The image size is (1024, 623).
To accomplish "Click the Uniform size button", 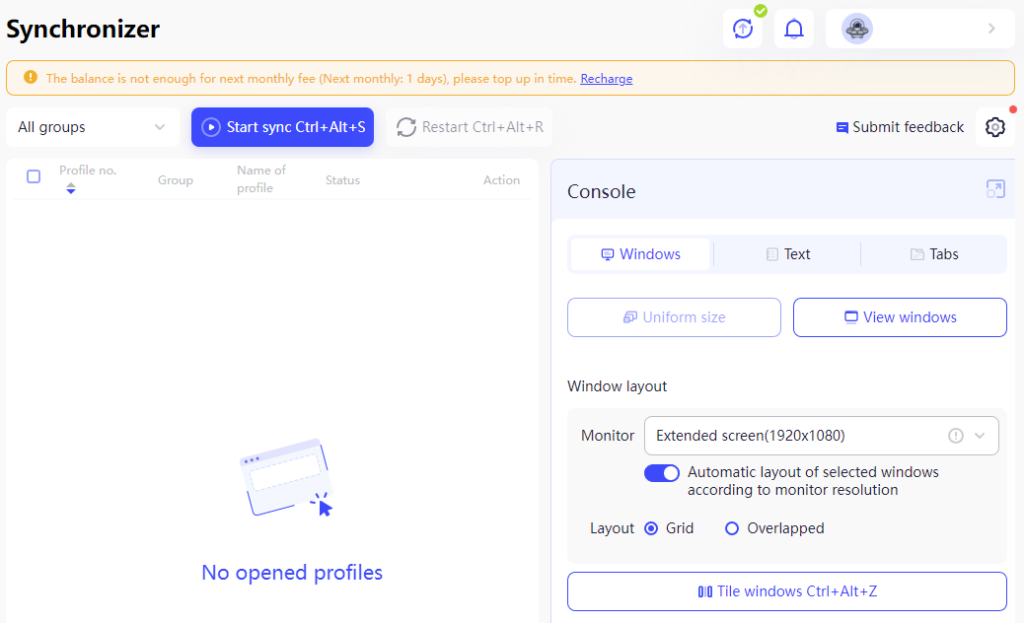I will pos(674,317).
